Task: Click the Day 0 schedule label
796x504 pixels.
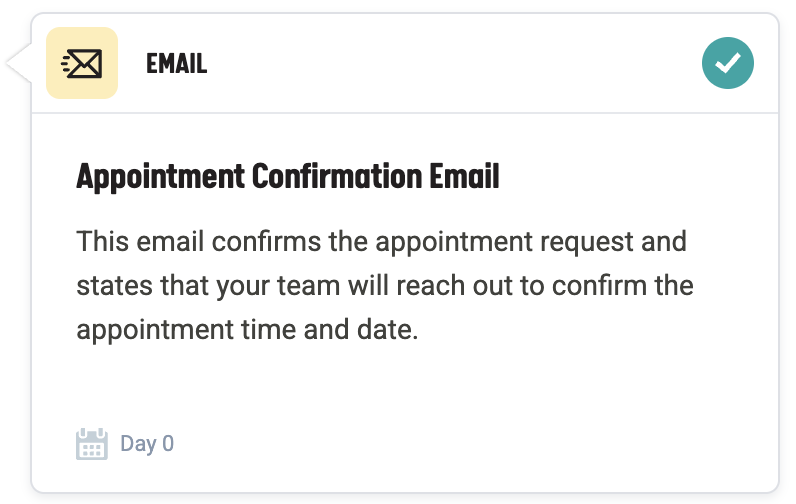Action: tap(147, 443)
